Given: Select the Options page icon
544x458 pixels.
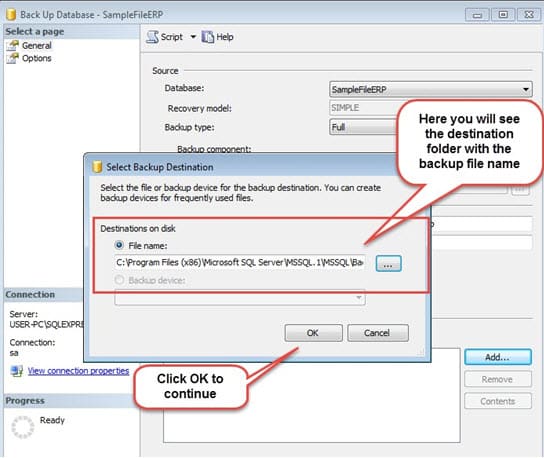Looking at the screenshot, I should click(x=12, y=58).
